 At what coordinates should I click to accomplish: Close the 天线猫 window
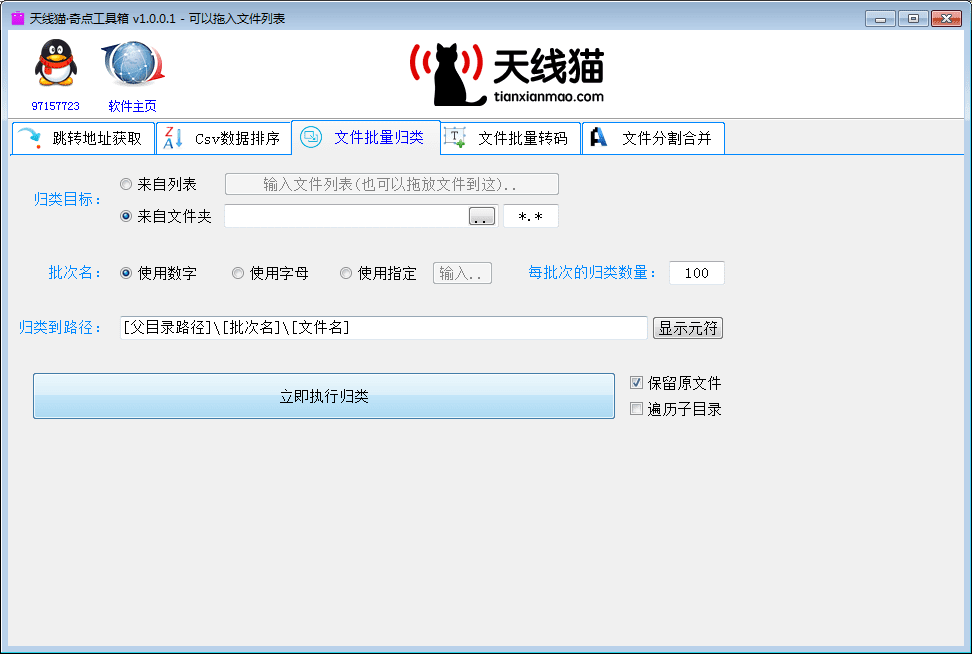(x=947, y=19)
